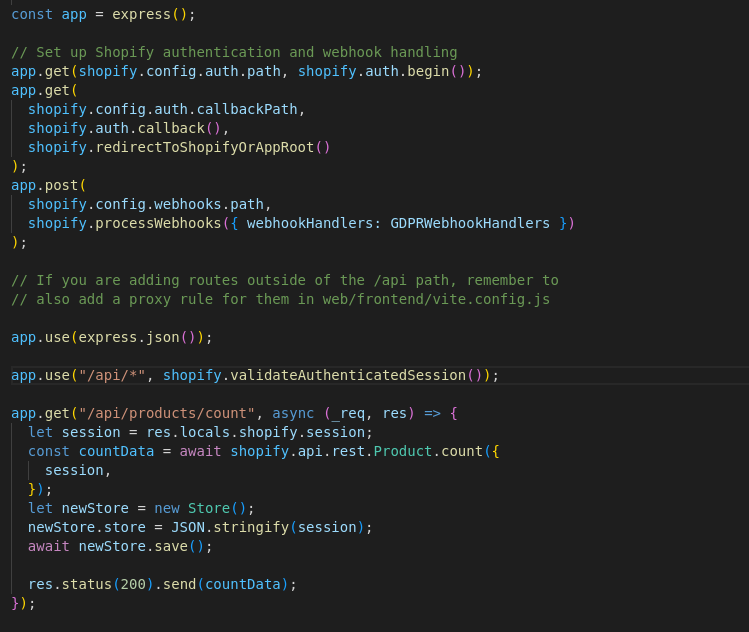The height and width of the screenshot is (632, 749).
Task: Click the 'session,' line inside count call
Action: (x=78, y=471)
